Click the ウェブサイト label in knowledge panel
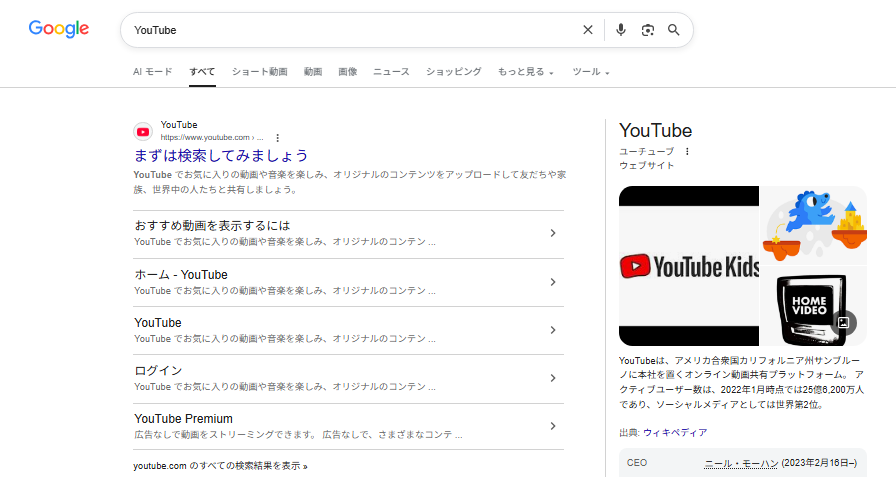The width and height of the screenshot is (896, 477). [x=646, y=166]
